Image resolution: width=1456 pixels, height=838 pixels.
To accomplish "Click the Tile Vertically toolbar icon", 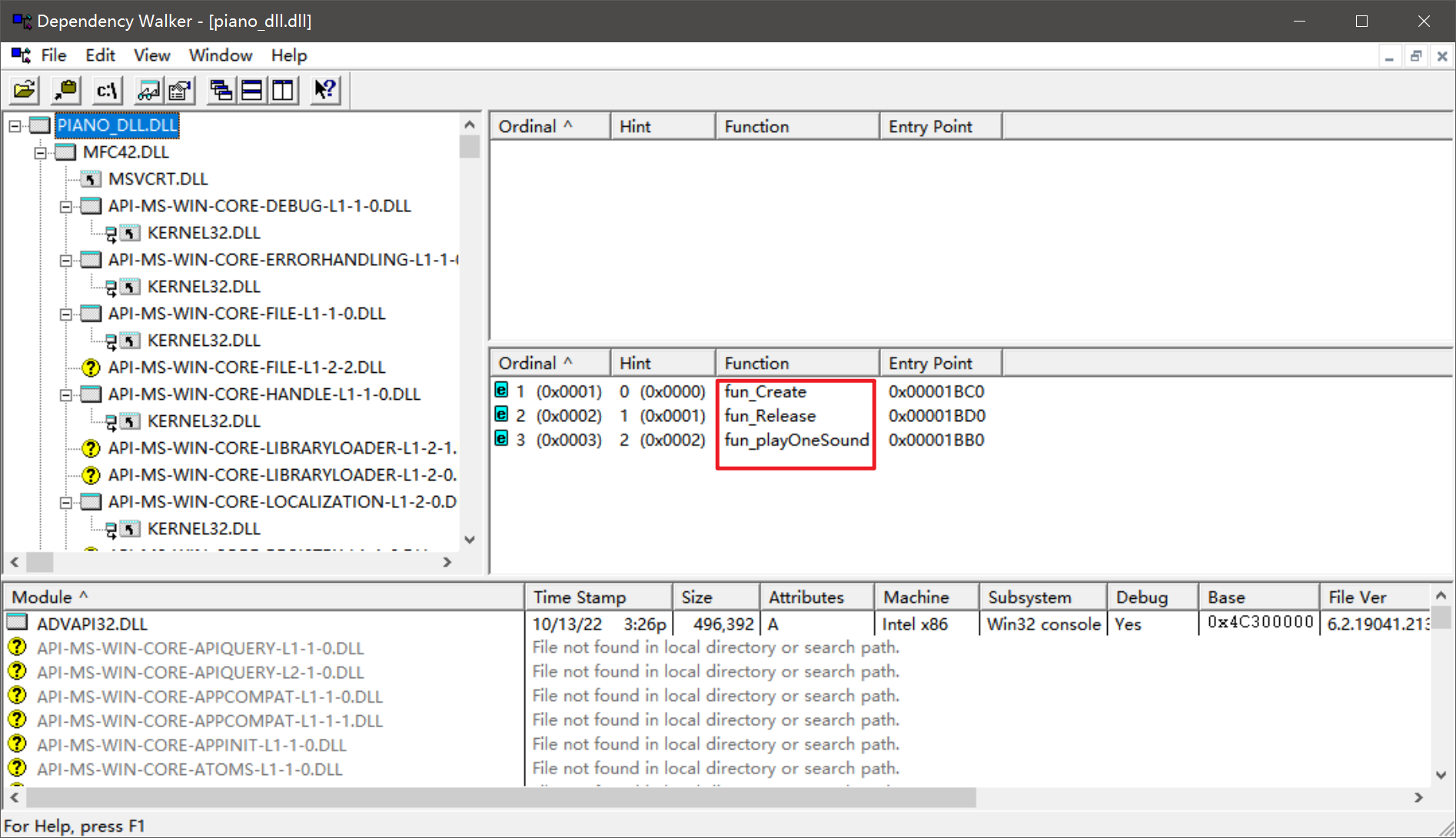I will pos(283,91).
